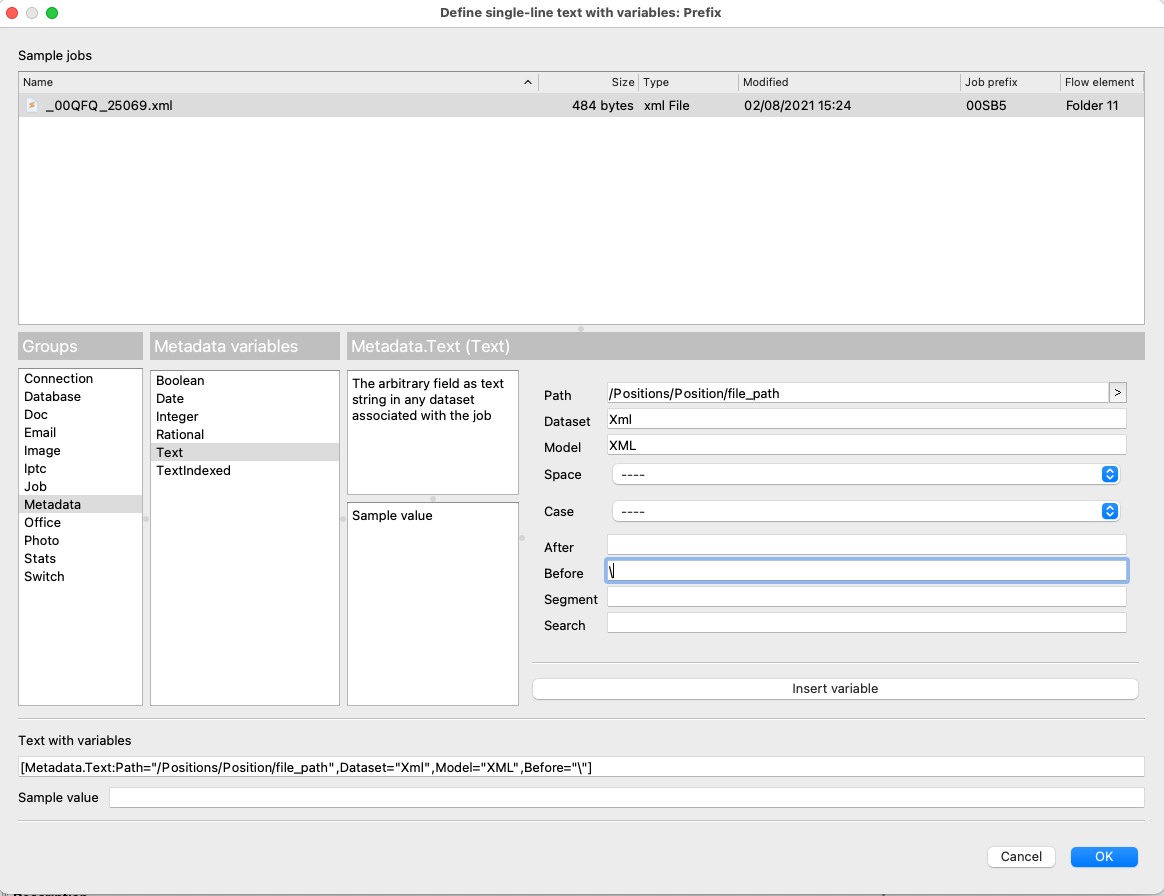The image size is (1164, 896).
Task: Click the Search input field
Action: tap(866, 623)
